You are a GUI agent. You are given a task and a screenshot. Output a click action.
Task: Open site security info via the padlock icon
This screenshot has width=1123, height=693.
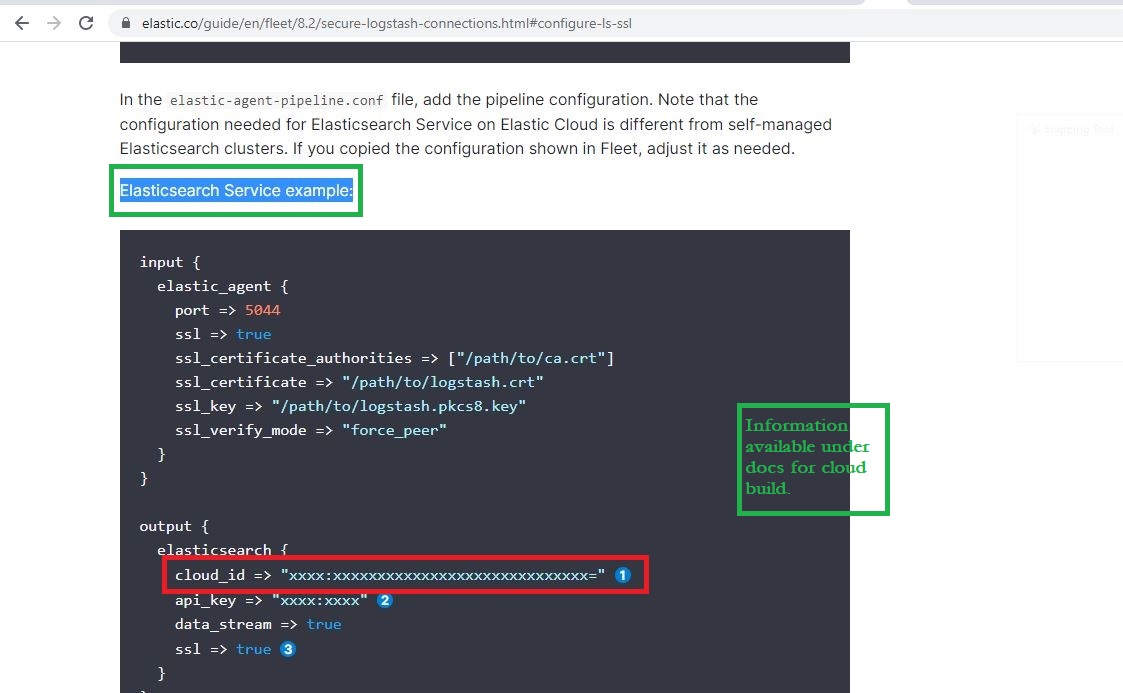pyautogui.click(x=125, y=22)
